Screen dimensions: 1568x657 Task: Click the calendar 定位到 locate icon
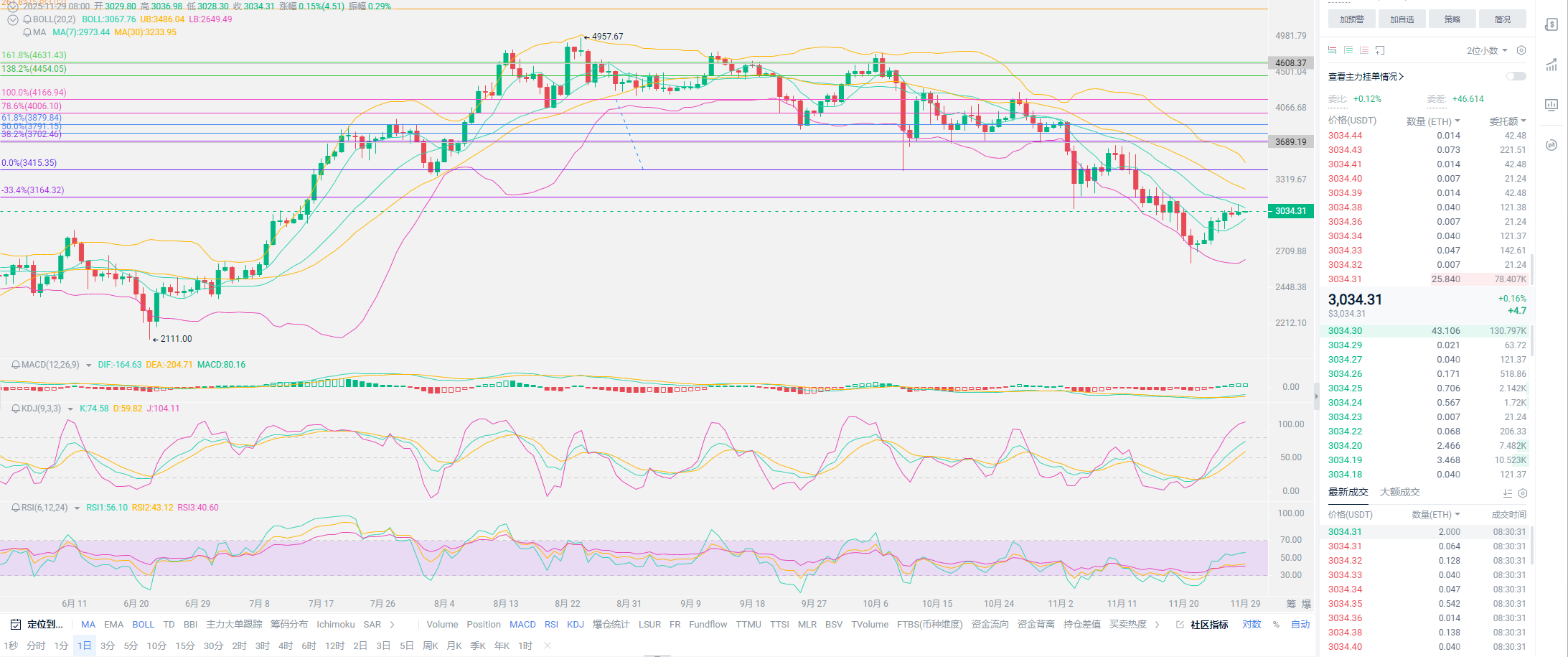16,625
